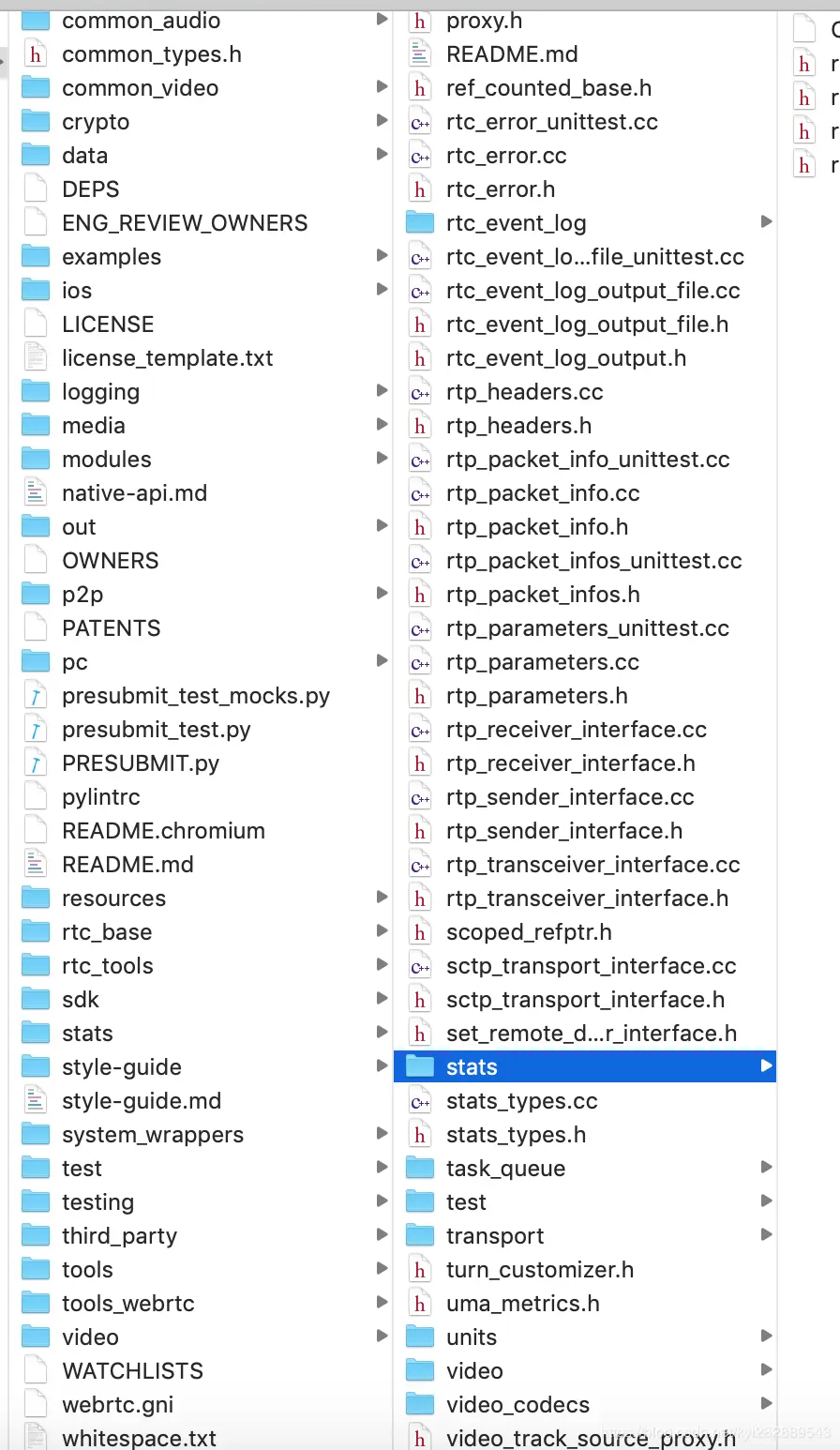The image size is (840, 1450).
Task: Click the stats_types.cc C++ icon
Action: [x=420, y=1101]
